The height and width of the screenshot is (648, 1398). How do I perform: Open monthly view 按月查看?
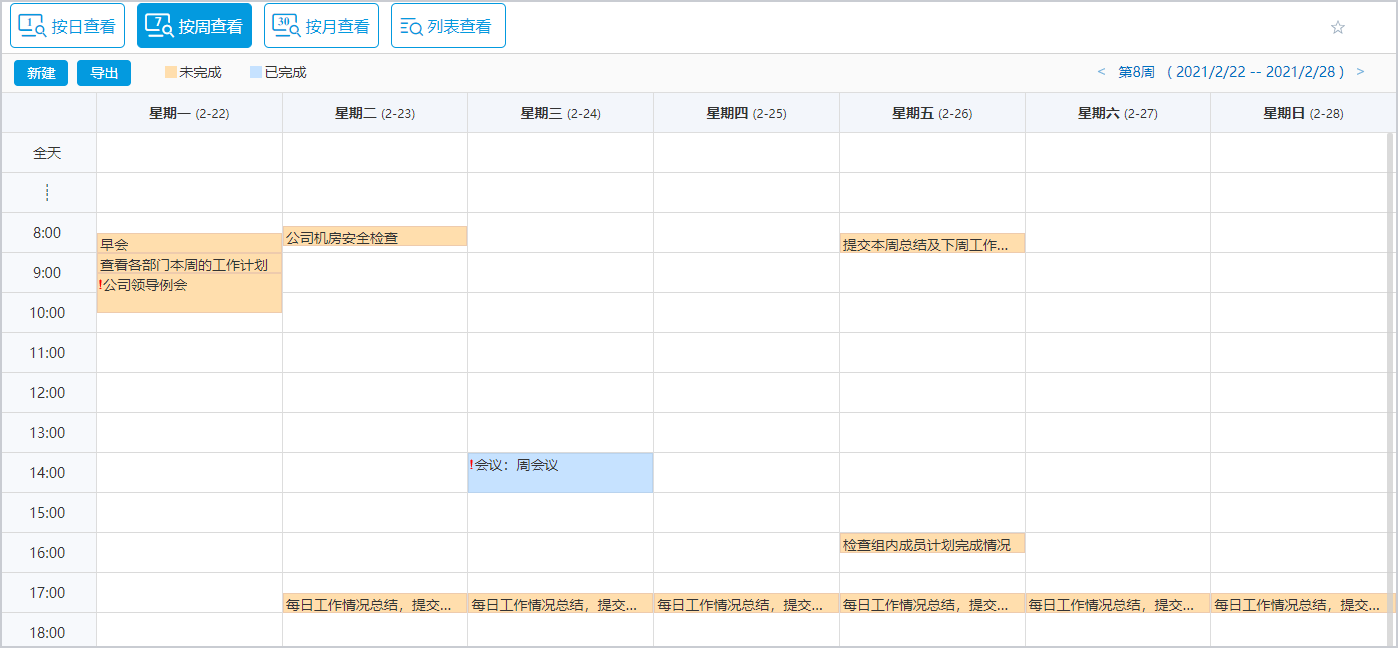321,26
